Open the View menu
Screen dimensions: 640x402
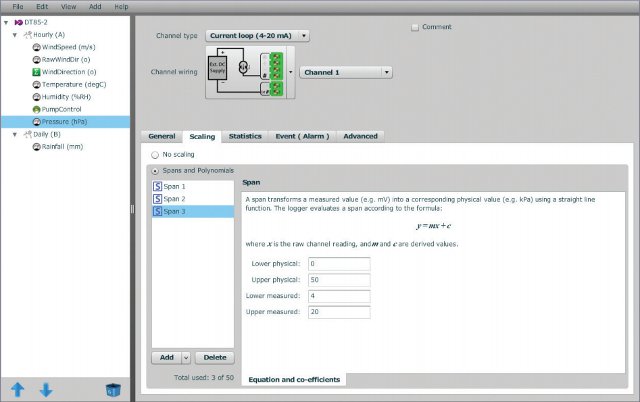click(68, 6)
